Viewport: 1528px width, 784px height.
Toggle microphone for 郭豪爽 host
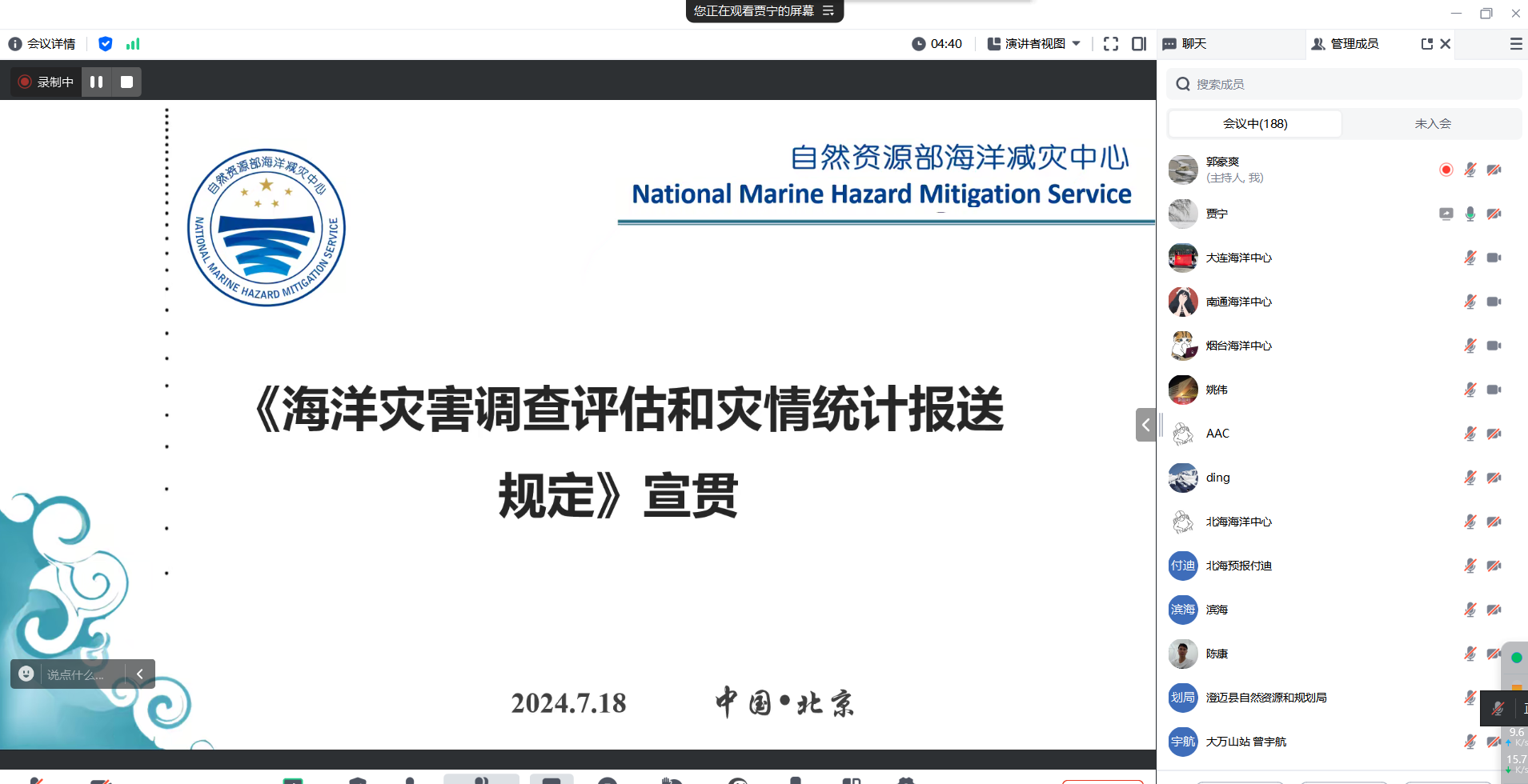coord(1470,170)
